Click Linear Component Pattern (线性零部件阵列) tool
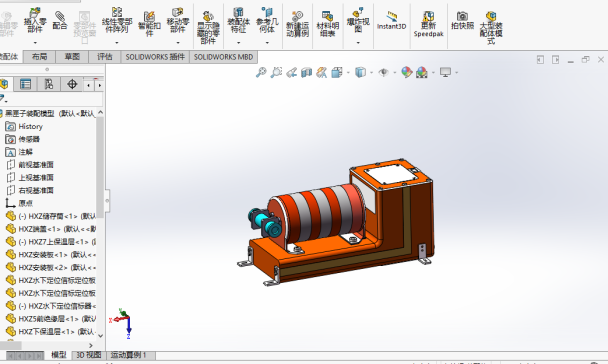Image resolution: width=608 pixels, height=364 pixels. (117, 21)
